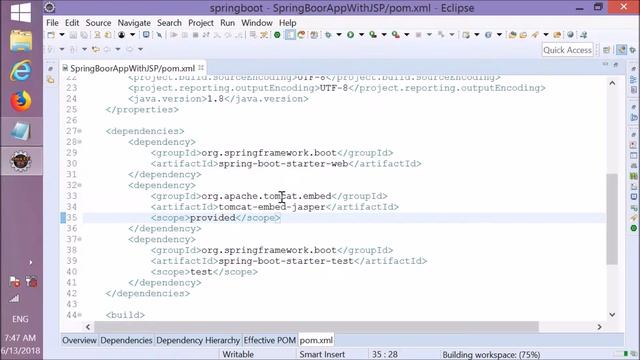
Task: Switch to the highlighted Spring perspective
Action: coord(621,50)
